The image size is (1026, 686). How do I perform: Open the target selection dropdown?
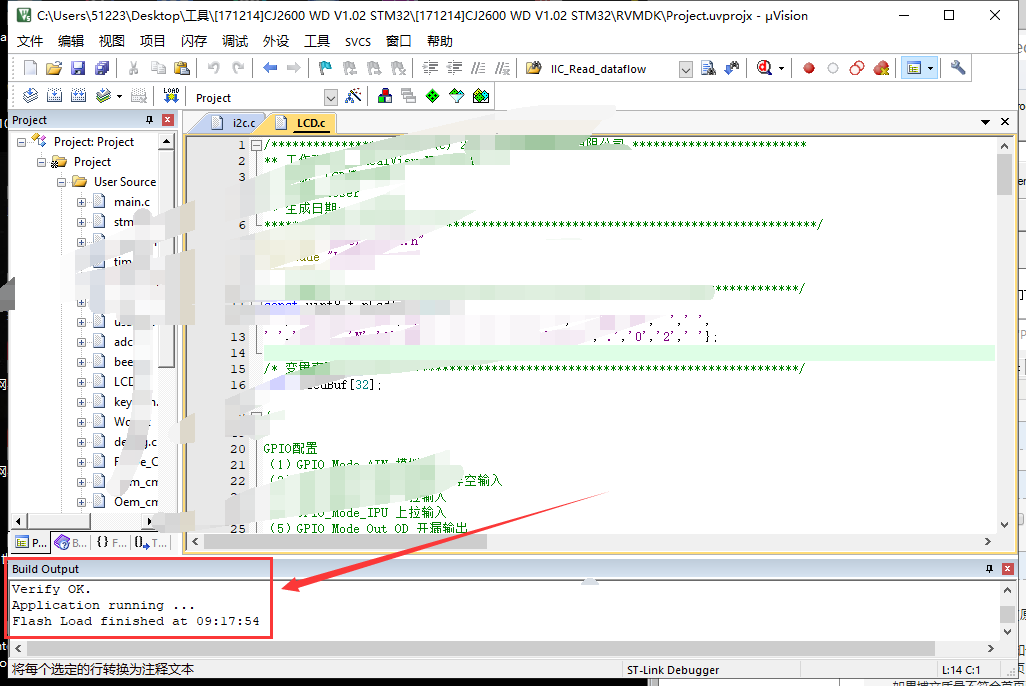[330, 98]
